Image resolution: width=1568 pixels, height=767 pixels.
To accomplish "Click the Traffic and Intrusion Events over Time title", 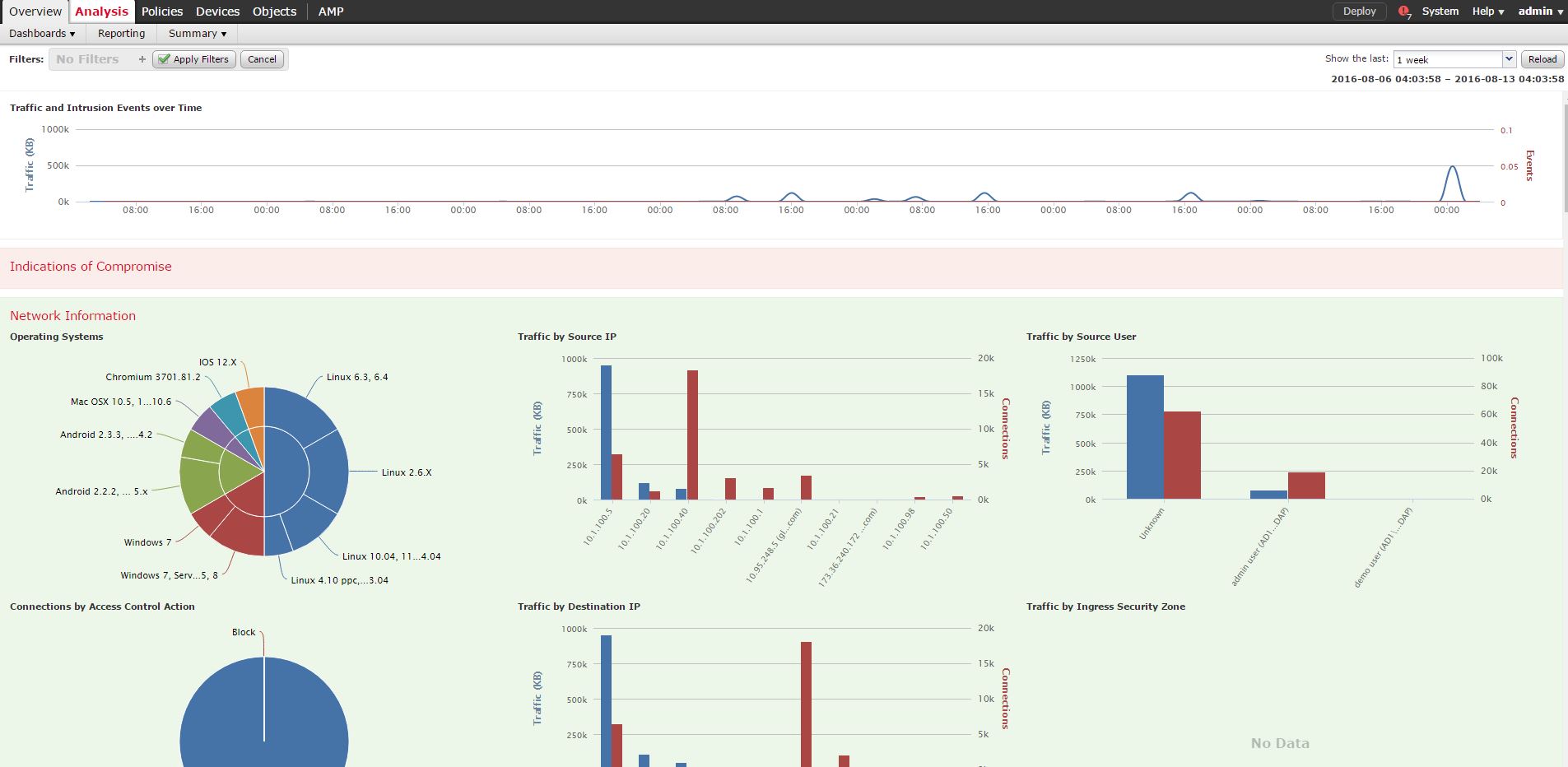I will tap(105, 108).
